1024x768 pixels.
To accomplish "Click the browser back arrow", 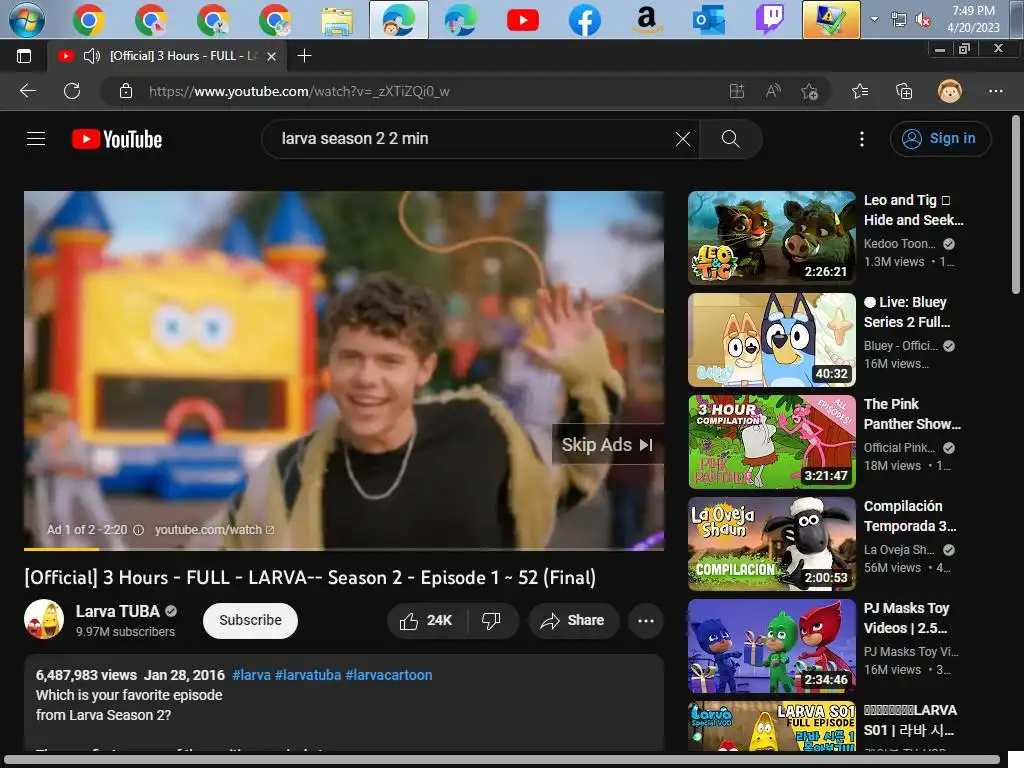I will [x=27, y=91].
